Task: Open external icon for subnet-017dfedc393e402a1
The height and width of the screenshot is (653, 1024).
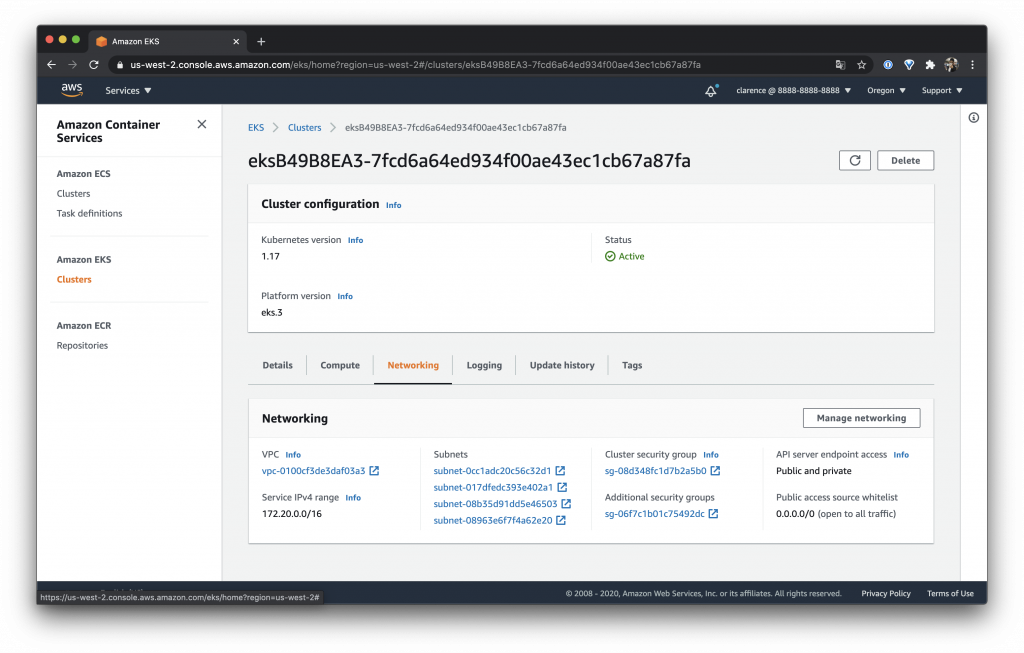Action: (x=562, y=487)
